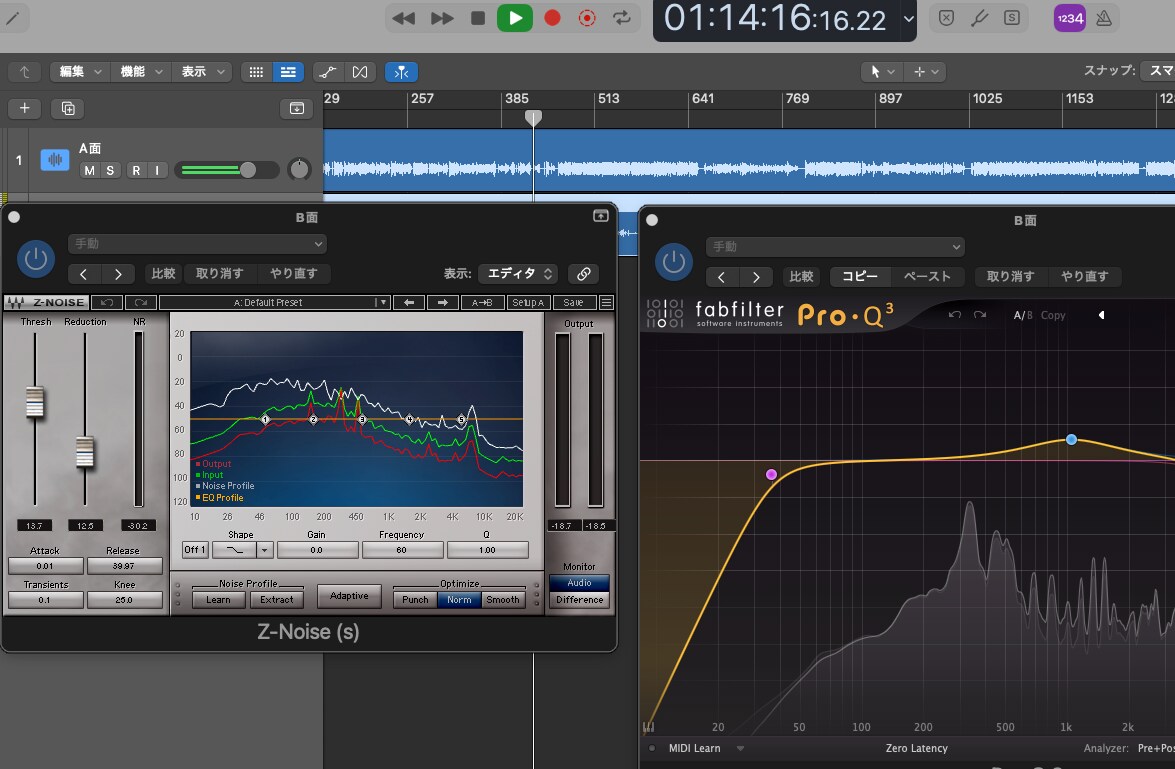Show Flex editing icon
The width and height of the screenshot is (1175, 769).
tap(360, 72)
